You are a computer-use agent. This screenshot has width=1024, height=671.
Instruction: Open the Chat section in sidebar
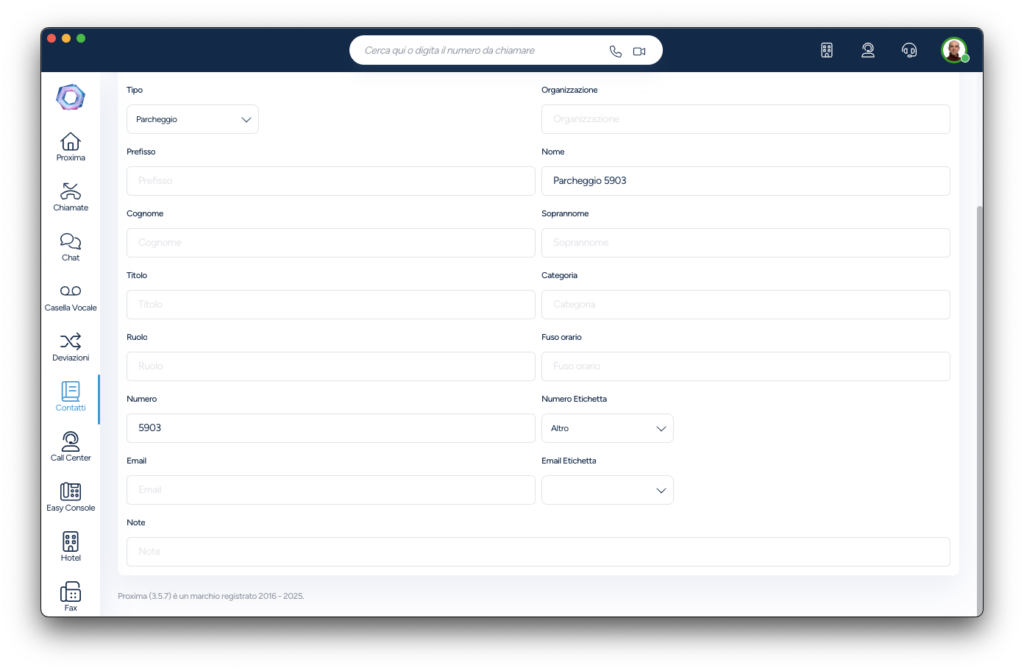pos(70,247)
